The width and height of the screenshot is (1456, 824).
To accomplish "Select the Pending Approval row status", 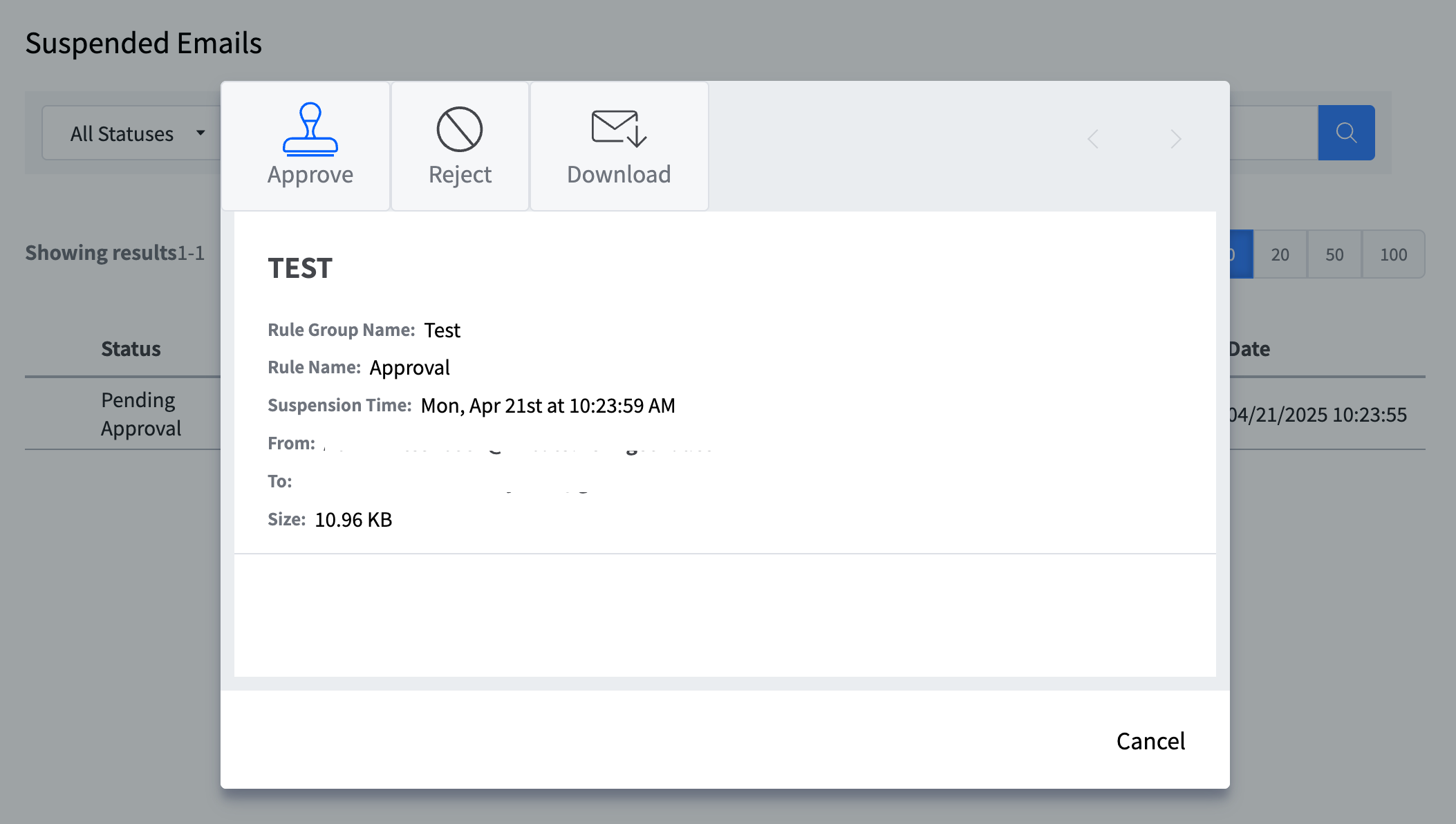I will [x=140, y=414].
